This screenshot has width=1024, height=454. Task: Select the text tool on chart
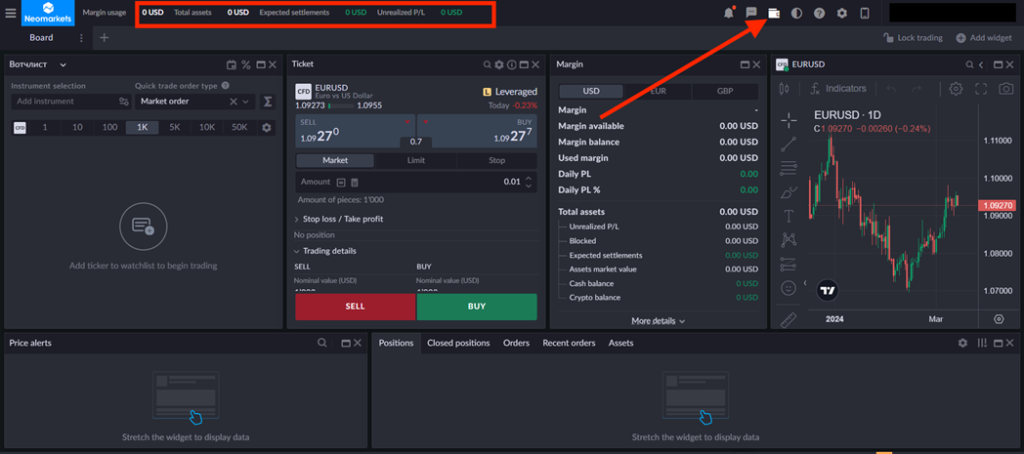789,215
